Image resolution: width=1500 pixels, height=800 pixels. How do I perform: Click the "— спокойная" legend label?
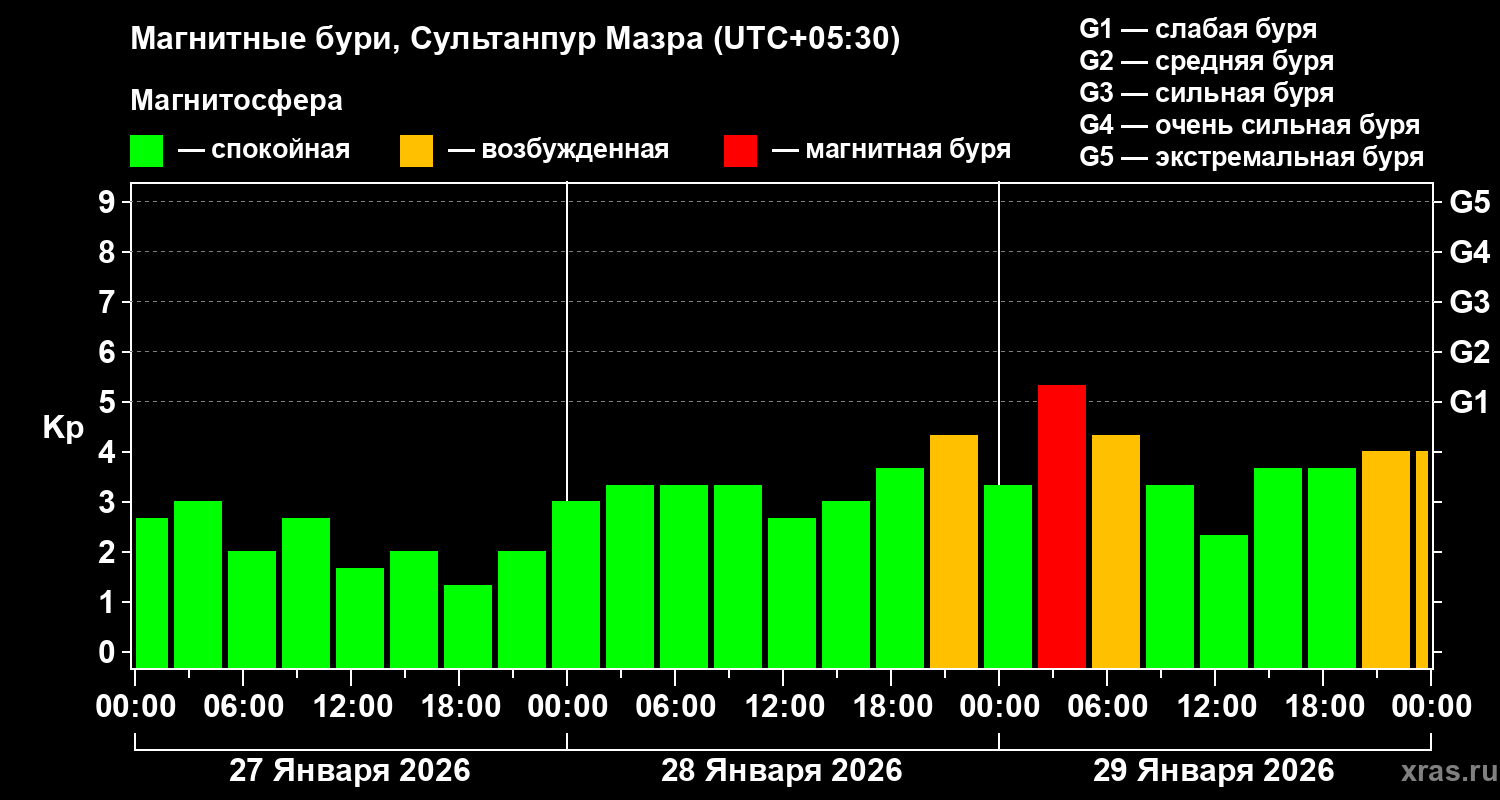click(x=264, y=150)
